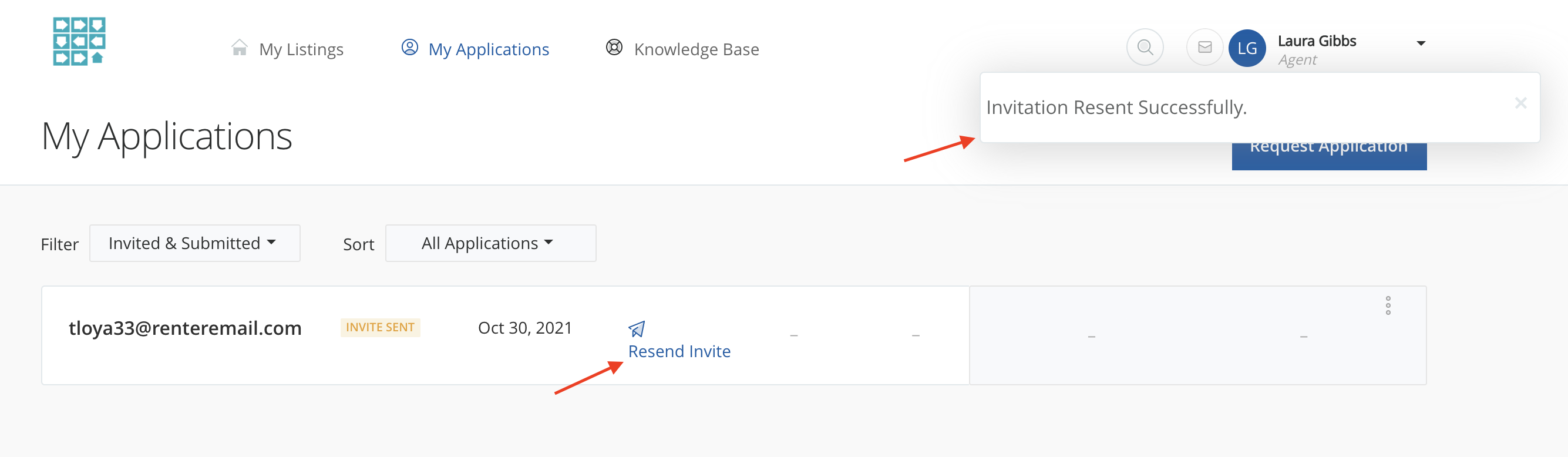
Task: Open messages via the envelope icon
Action: point(1204,48)
